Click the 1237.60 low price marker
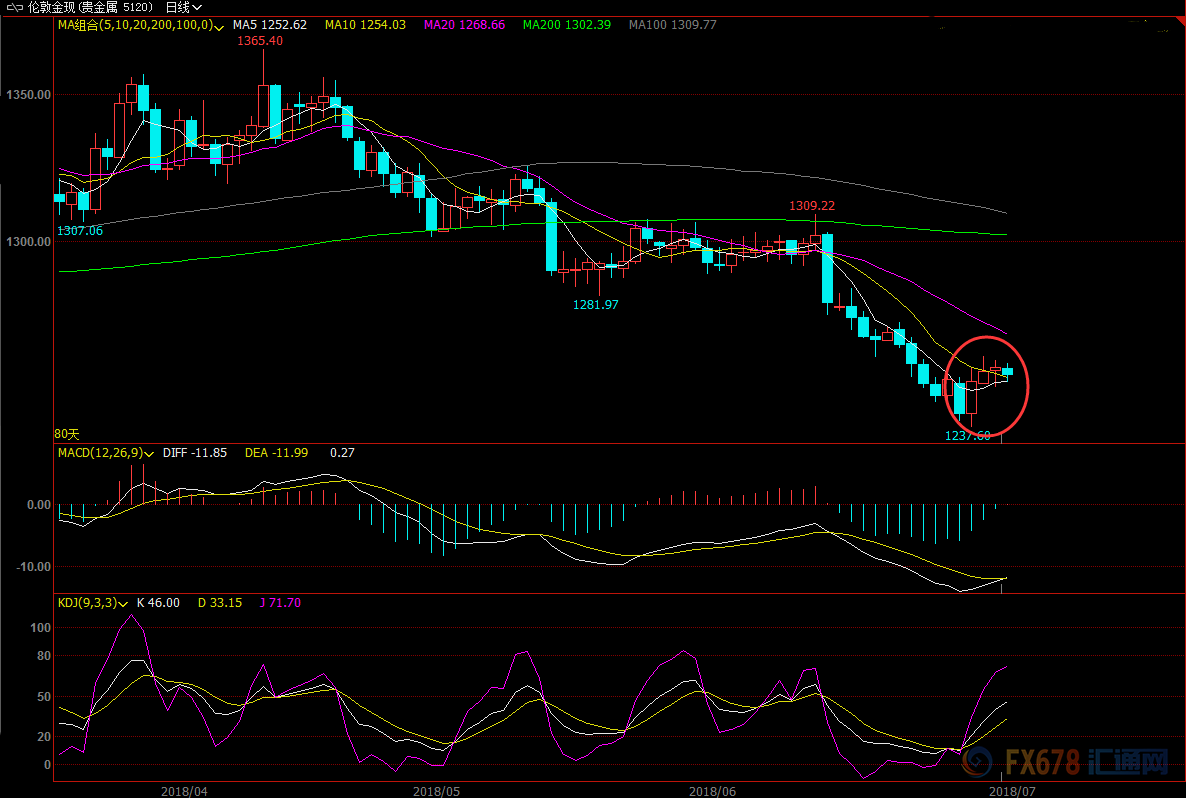 click(x=967, y=436)
